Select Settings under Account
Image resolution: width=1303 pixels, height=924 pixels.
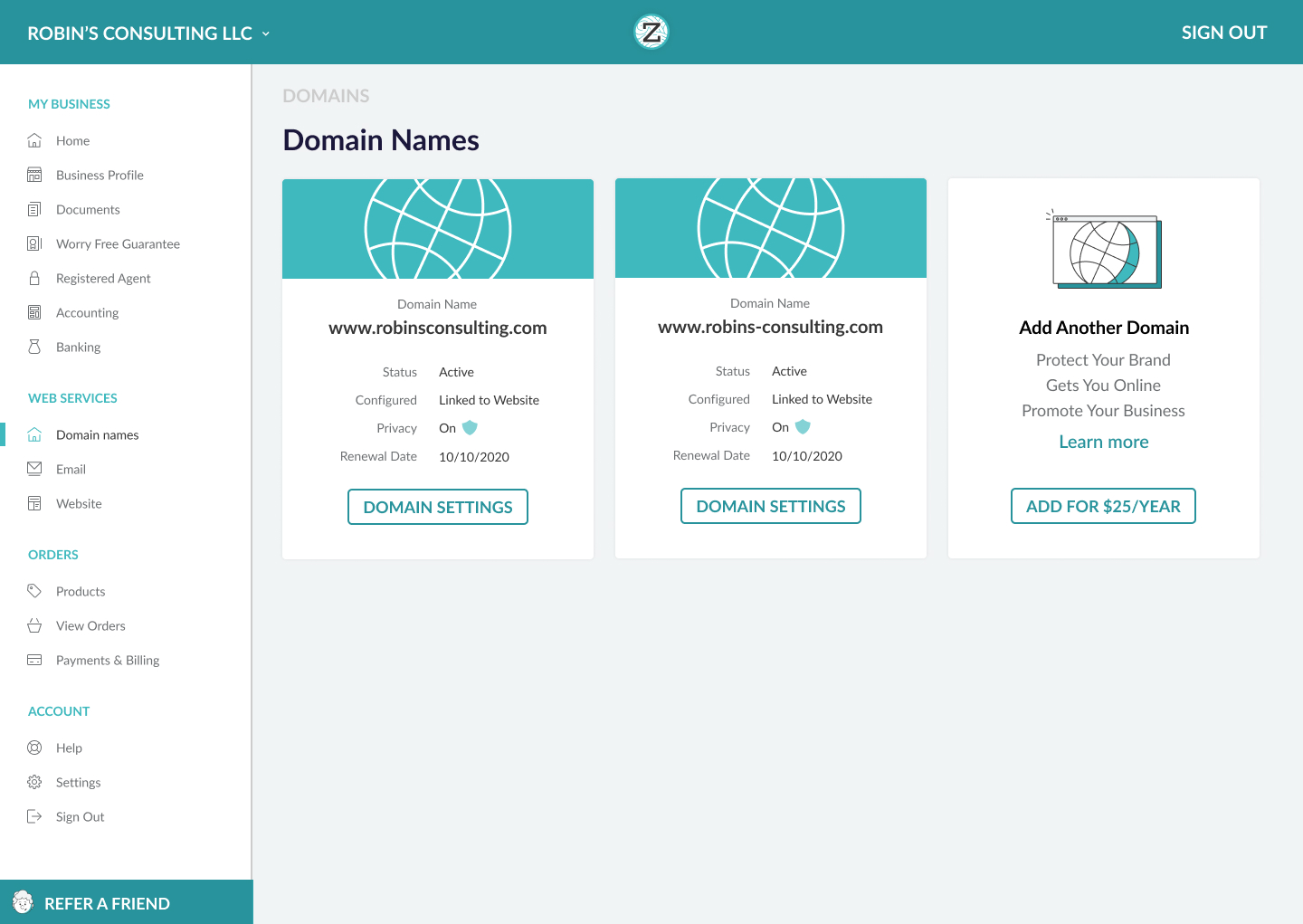(x=77, y=782)
